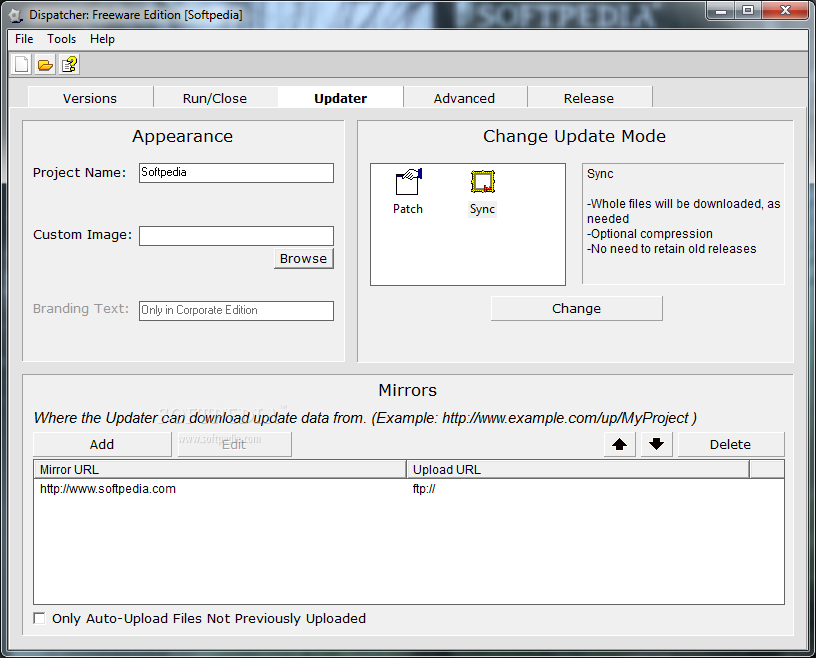This screenshot has height=658, width=816.
Task: Move the mirror down with the down arrow
Action: click(656, 445)
